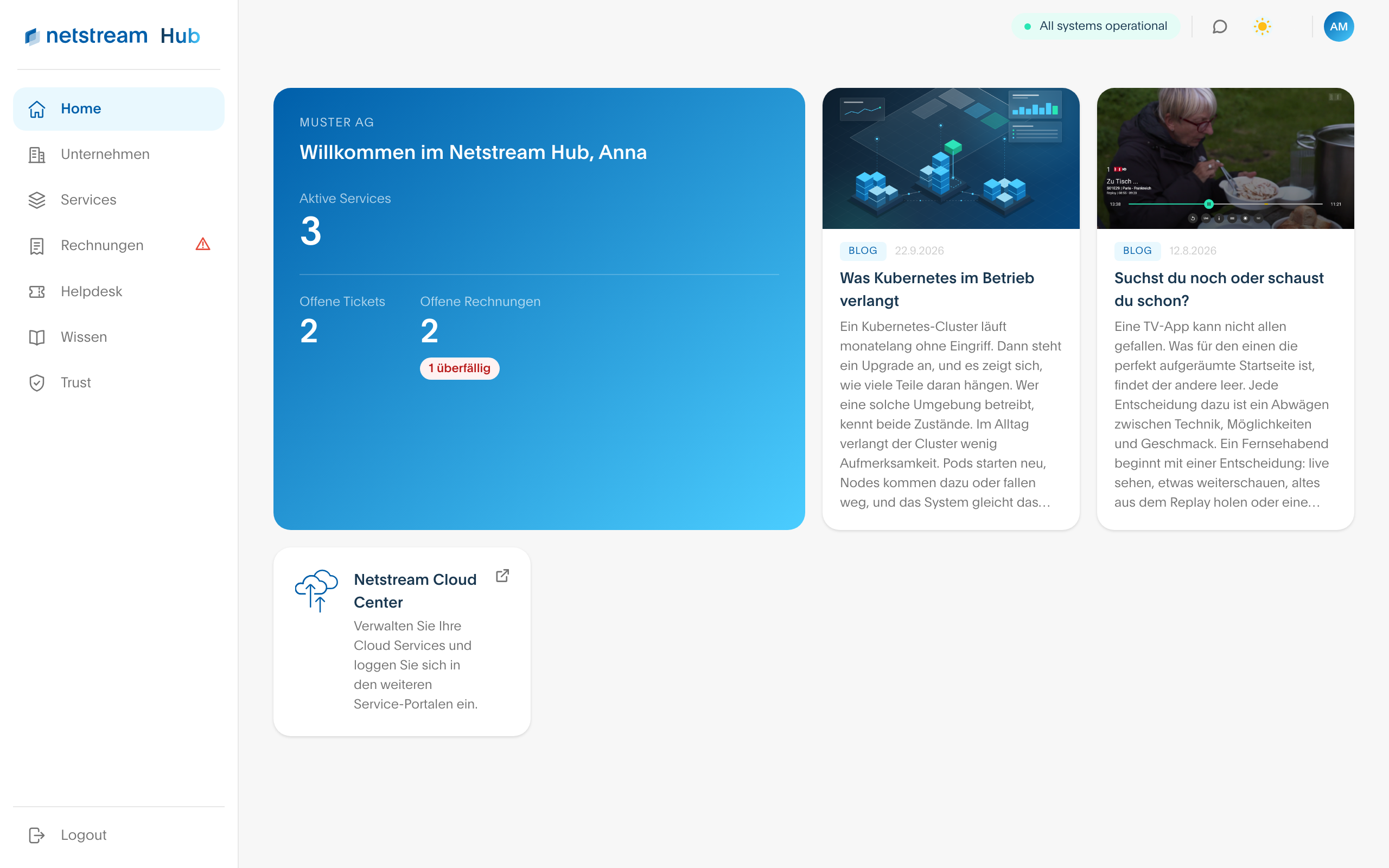Open the TV cooking blog thumbnail

click(1225, 158)
